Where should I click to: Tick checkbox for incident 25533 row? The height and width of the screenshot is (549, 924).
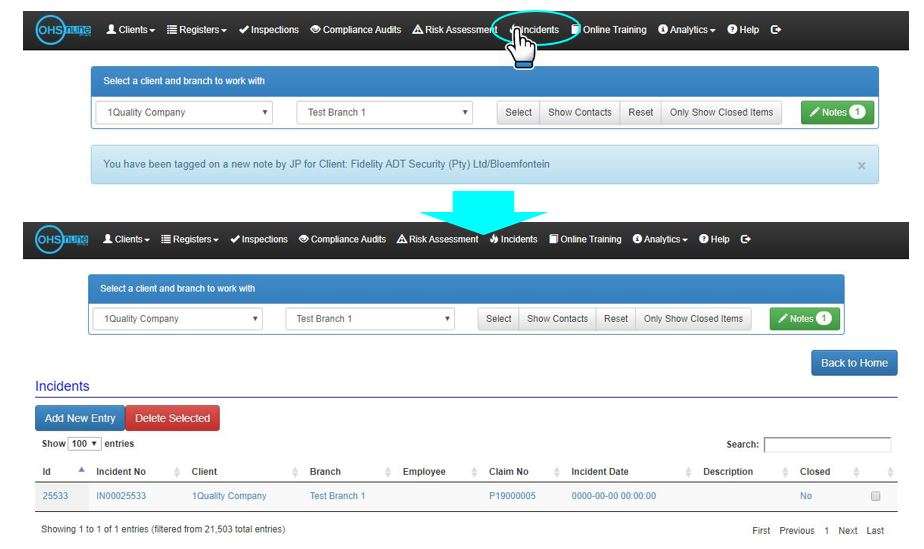click(876, 496)
